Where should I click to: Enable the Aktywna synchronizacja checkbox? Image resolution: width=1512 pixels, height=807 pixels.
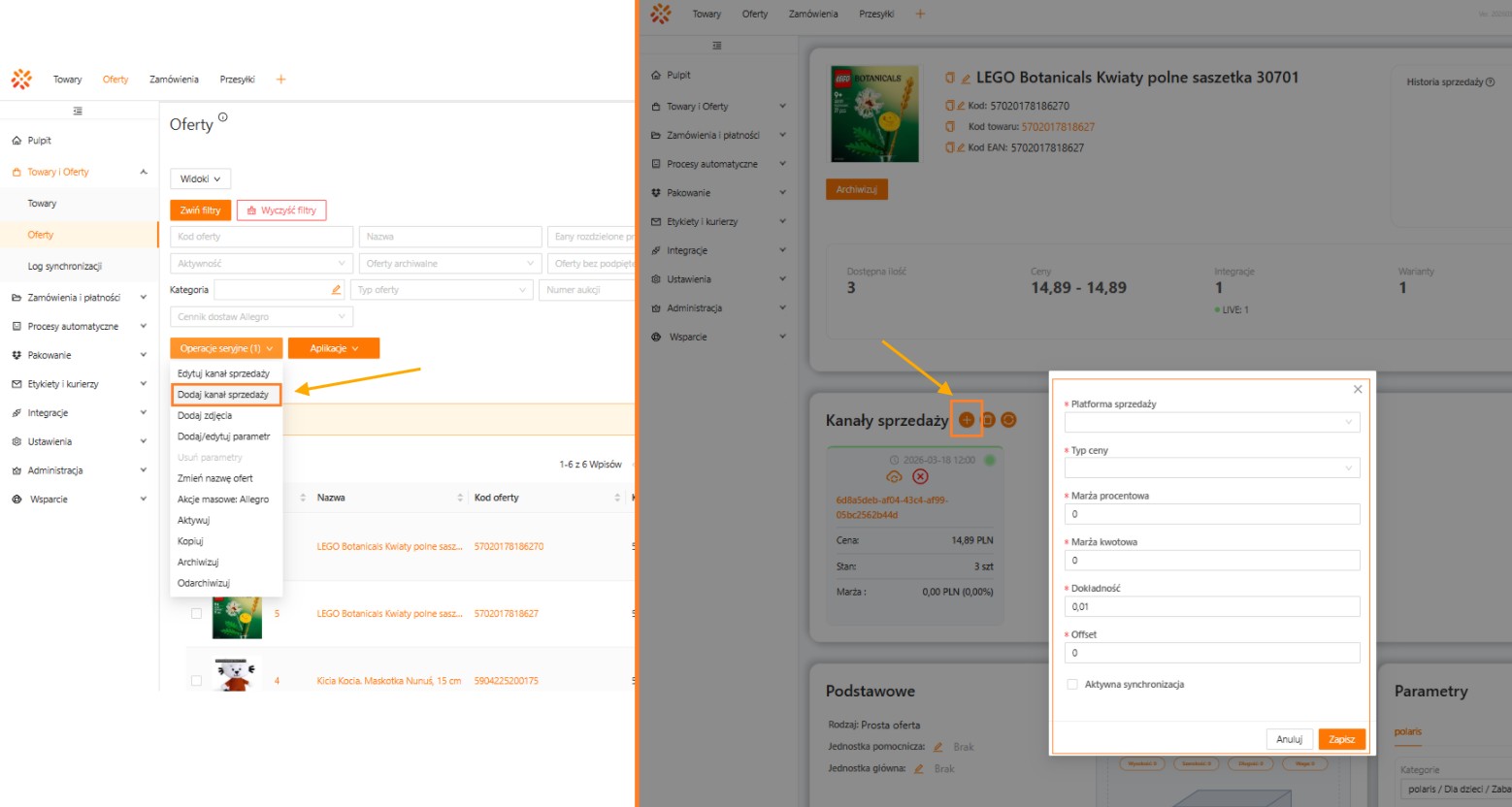(1072, 685)
